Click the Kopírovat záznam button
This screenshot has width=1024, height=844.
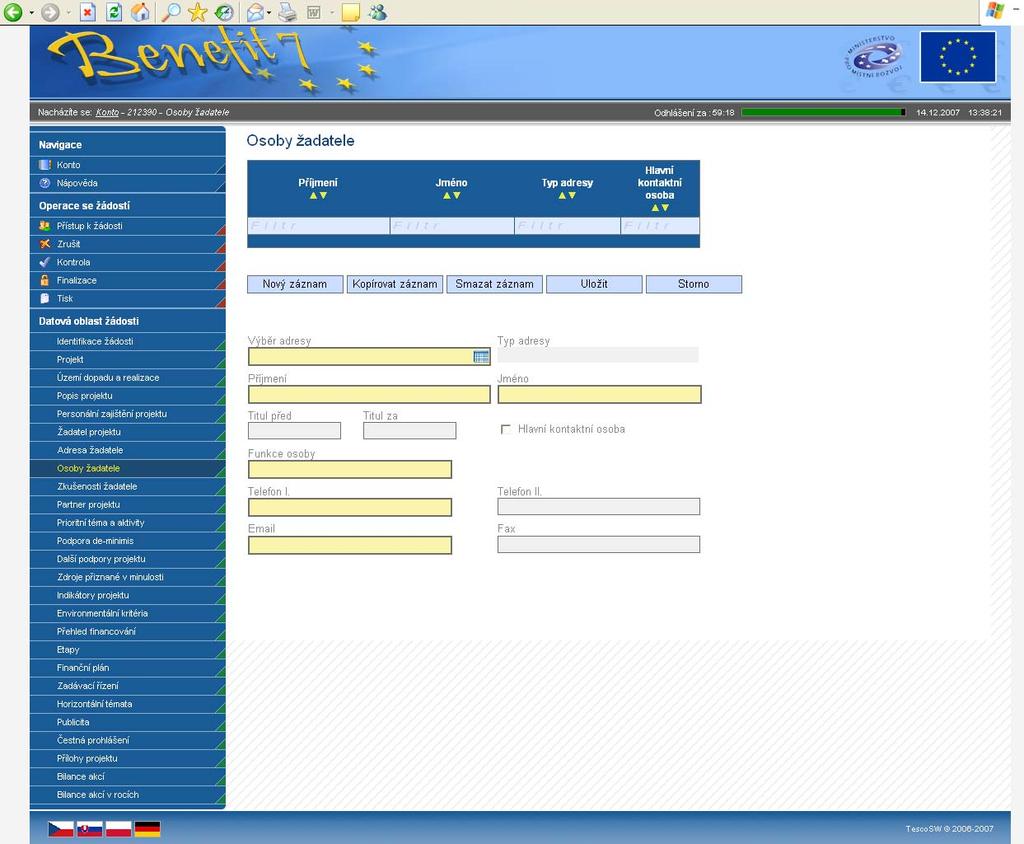point(395,284)
